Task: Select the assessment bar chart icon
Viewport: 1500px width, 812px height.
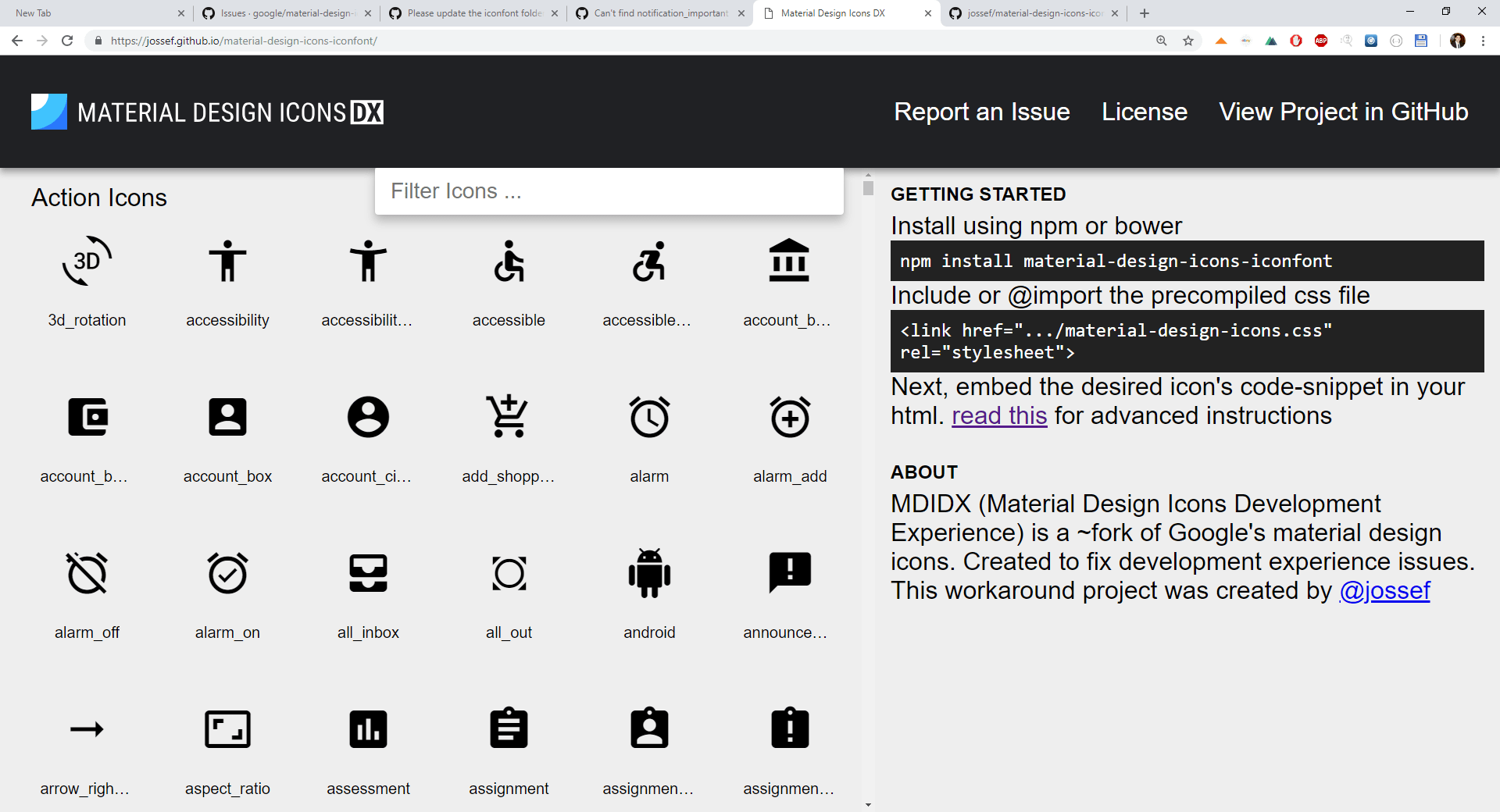Action: coord(368,728)
